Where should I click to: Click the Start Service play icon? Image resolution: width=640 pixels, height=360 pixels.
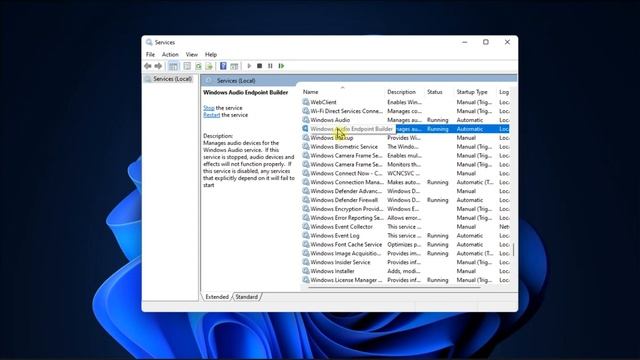click(x=249, y=66)
